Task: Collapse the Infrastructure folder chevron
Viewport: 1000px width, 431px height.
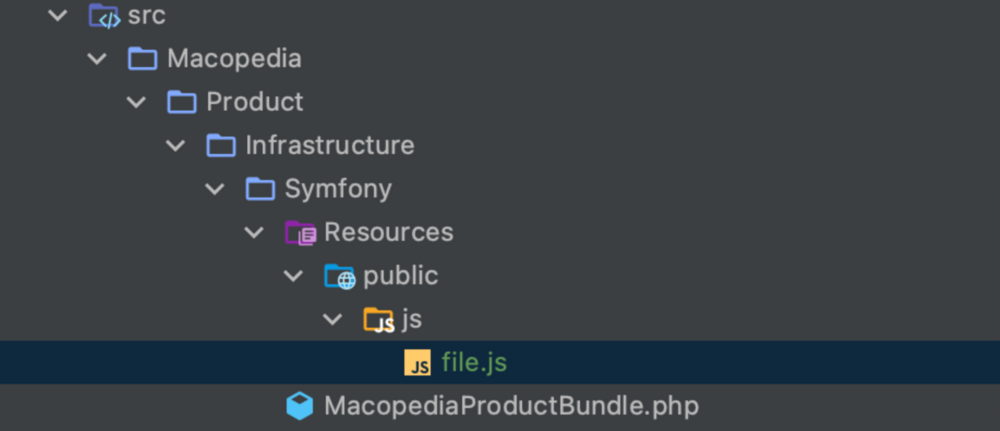Action: coord(176,145)
